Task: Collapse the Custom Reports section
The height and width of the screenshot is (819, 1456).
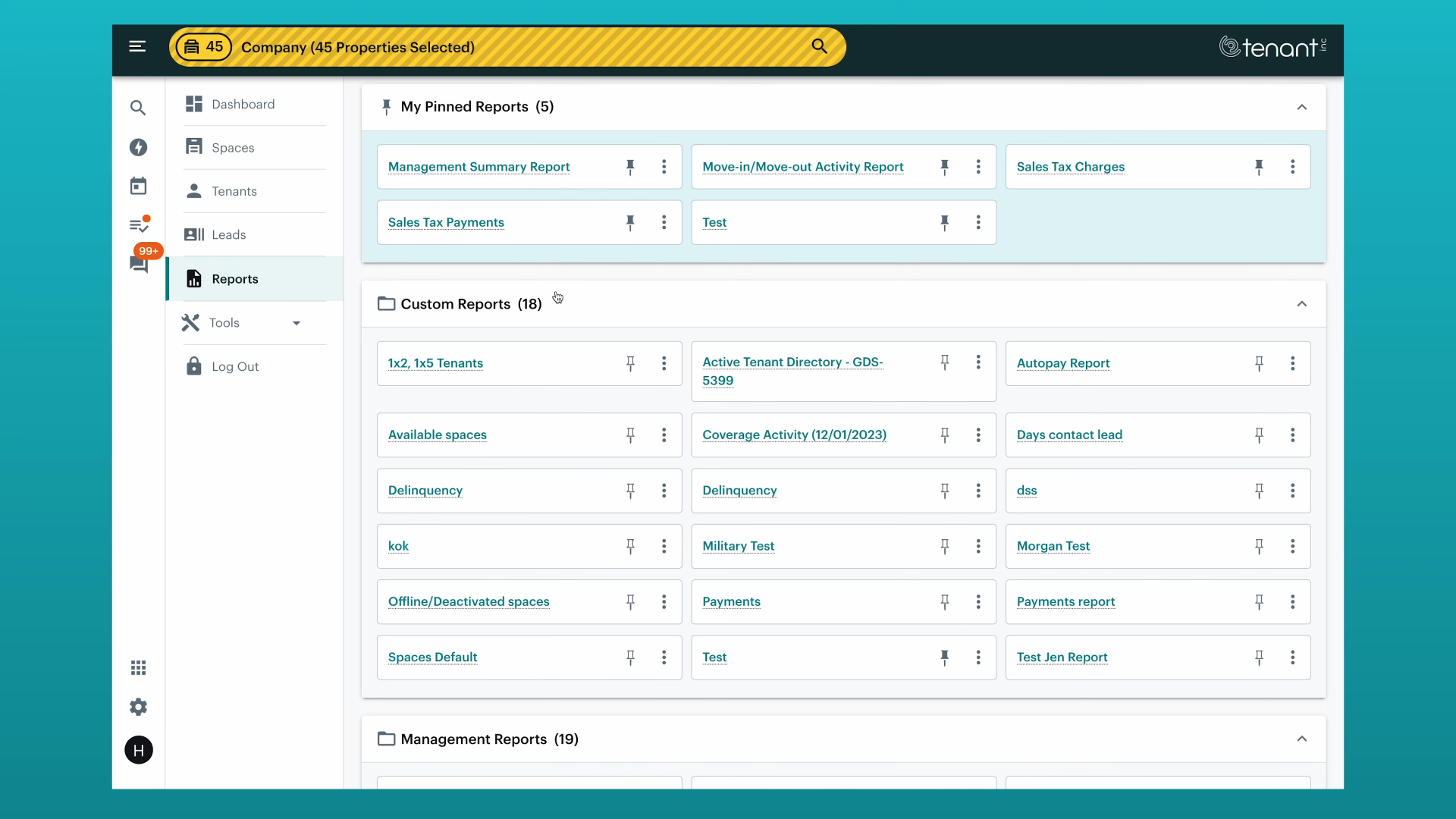Action: [x=1302, y=304]
